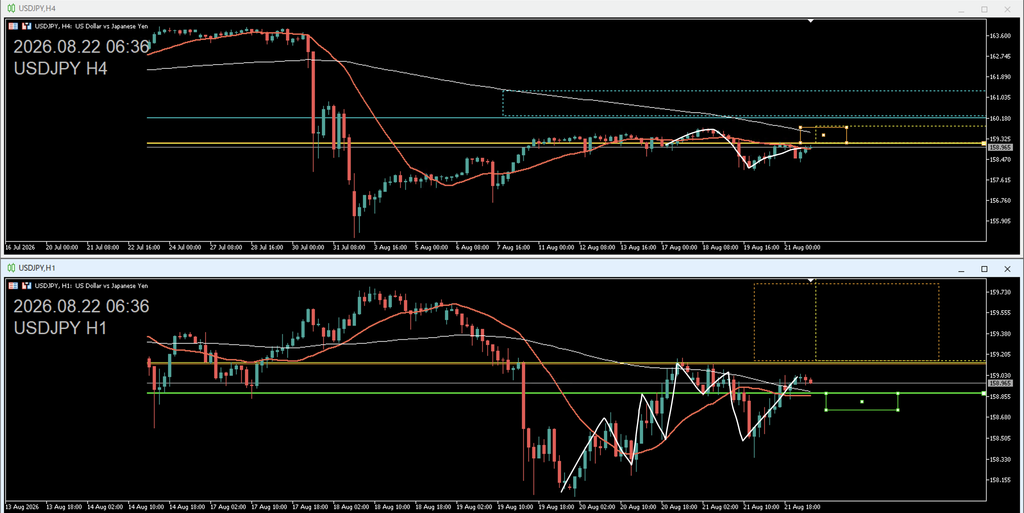Close the USDJPY,H1 chart window
This screenshot has height=513, width=1024.
pos(1007,269)
